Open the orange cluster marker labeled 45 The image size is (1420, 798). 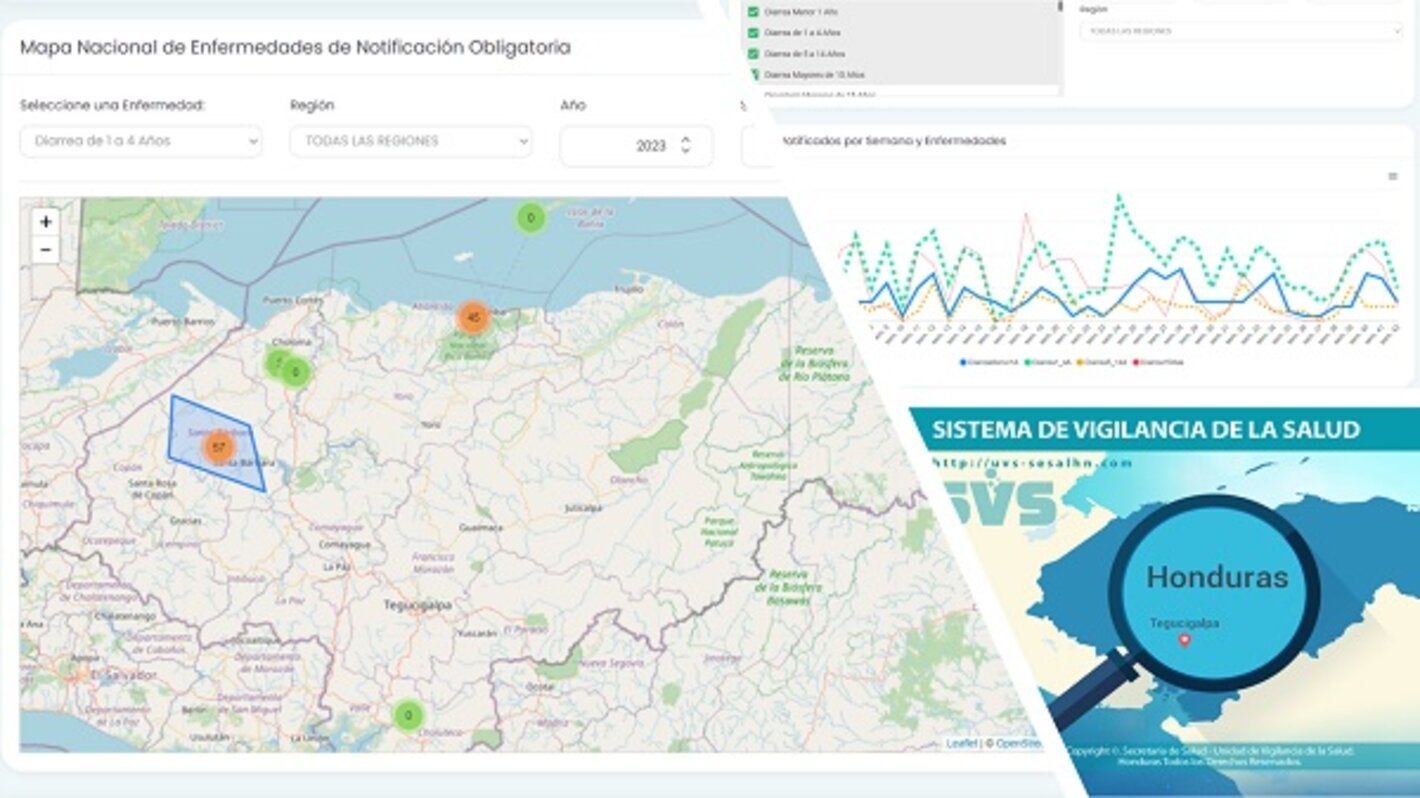[x=473, y=317]
